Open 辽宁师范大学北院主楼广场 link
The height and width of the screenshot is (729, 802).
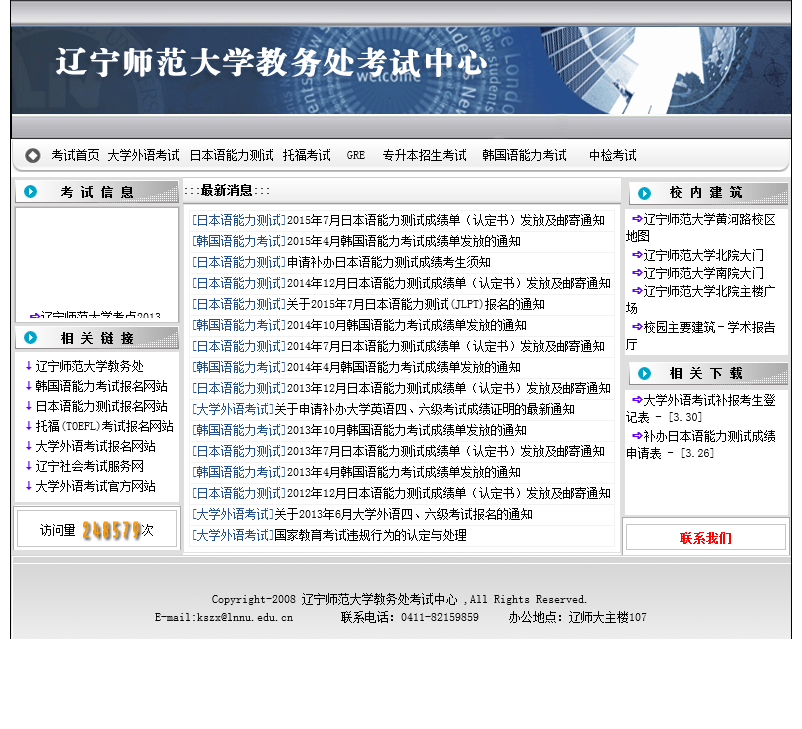(x=701, y=299)
